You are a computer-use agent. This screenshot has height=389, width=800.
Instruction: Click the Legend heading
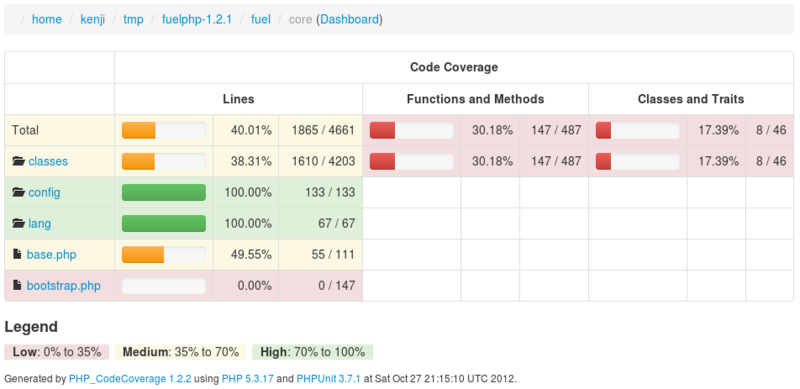pos(31,327)
